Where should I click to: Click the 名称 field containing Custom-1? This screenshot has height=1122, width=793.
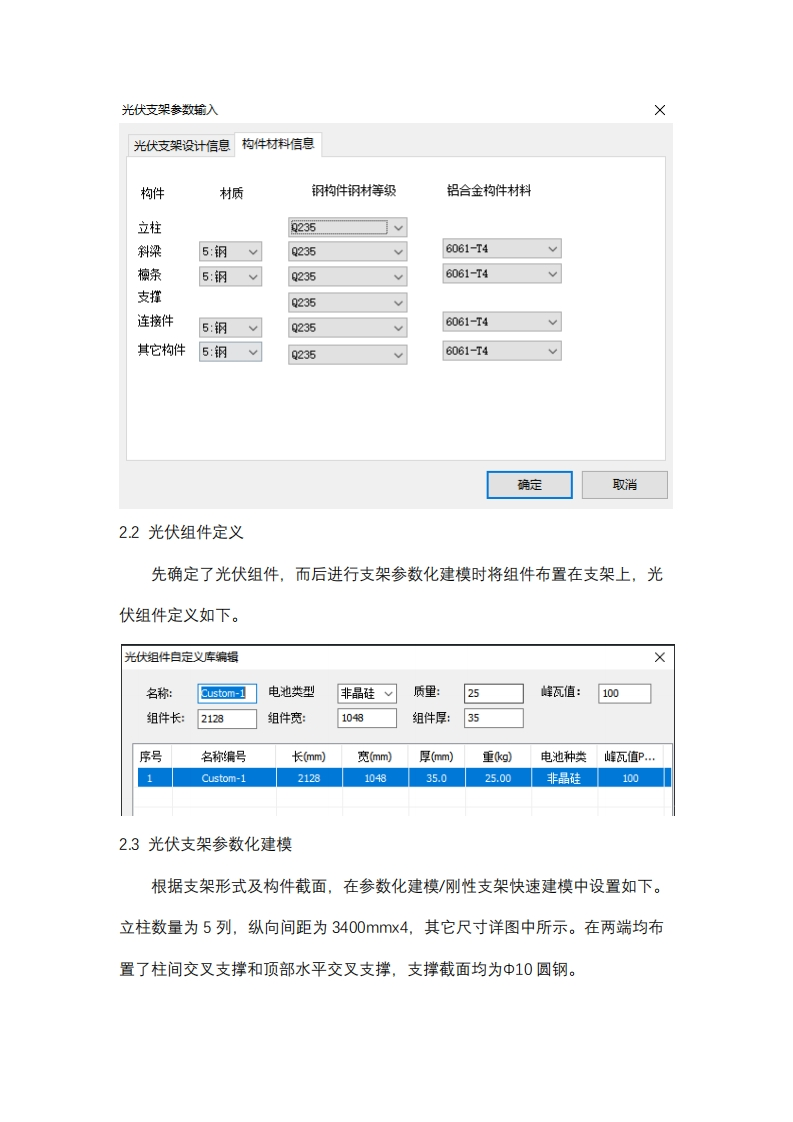[227, 693]
